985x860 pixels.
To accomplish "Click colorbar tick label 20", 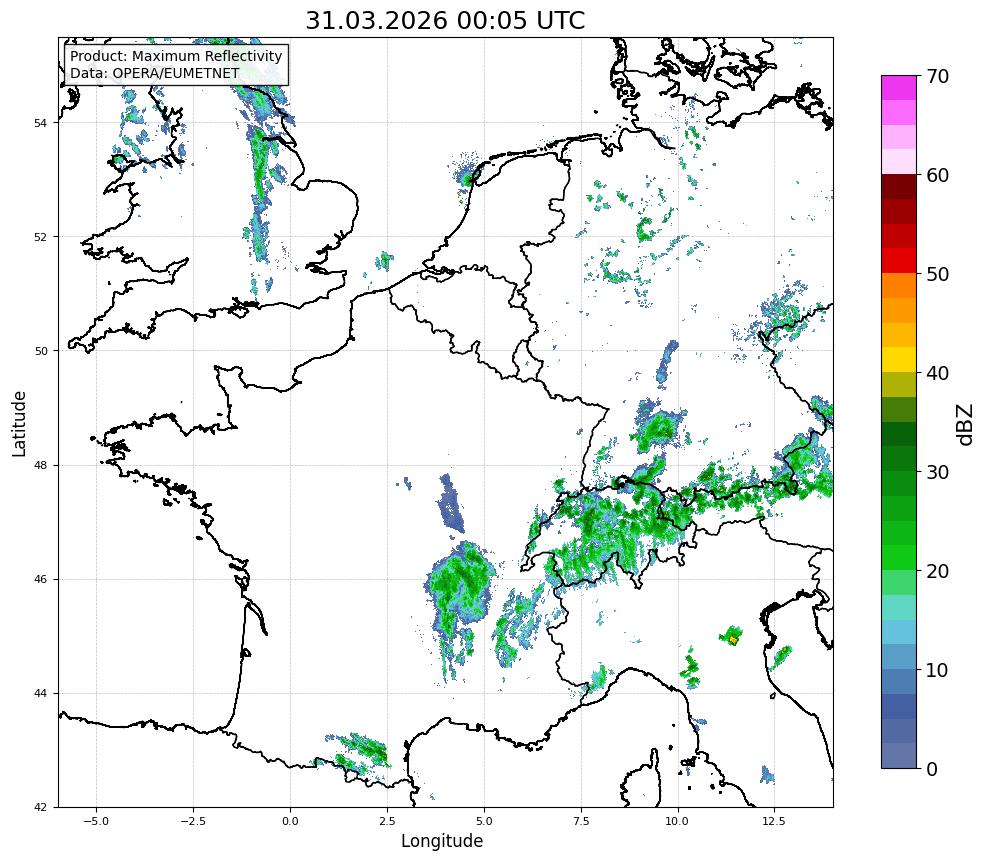I will pyautogui.click(x=937, y=571).
